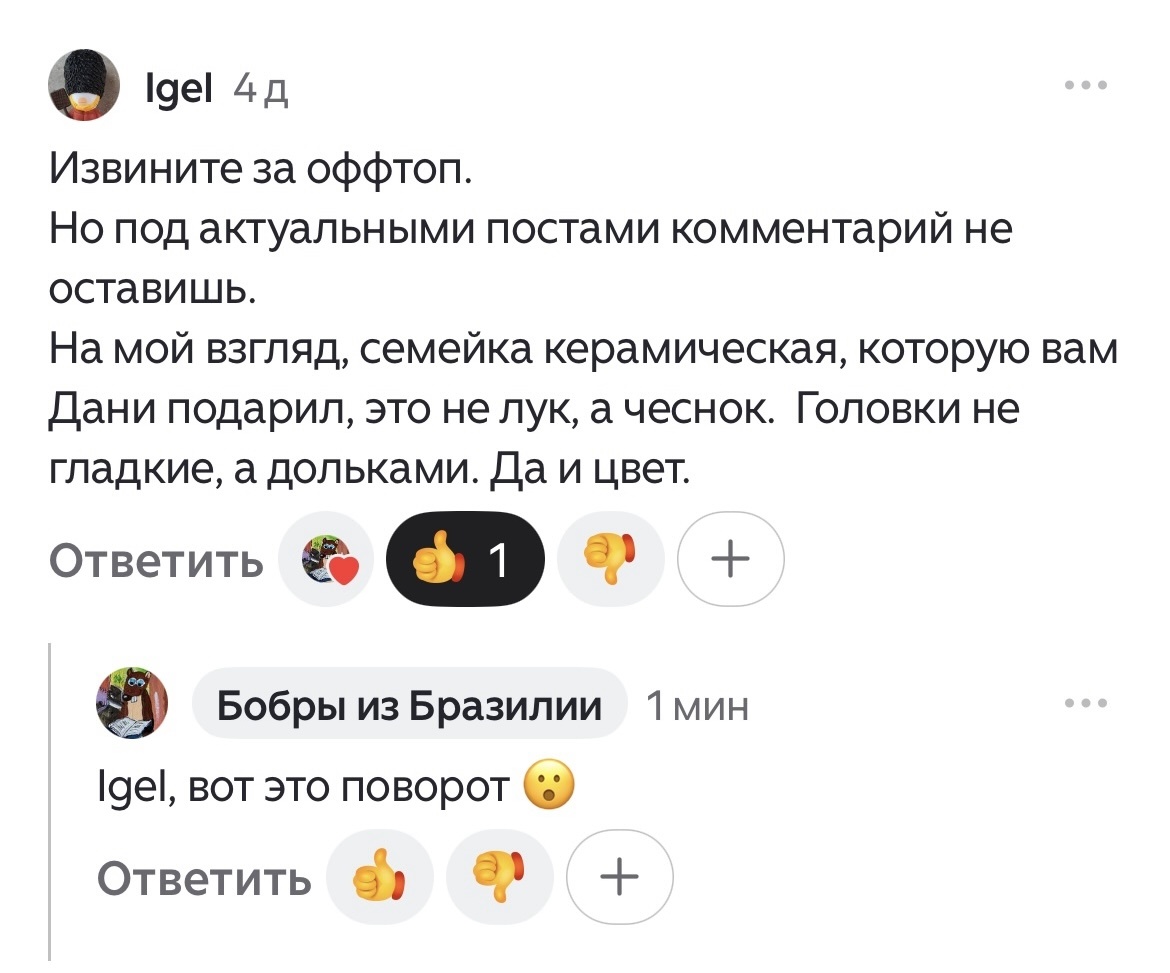Click the thumbs-down icon on Igel's comment
This screenshot has height=973, width=1170.
pos(610,559)
